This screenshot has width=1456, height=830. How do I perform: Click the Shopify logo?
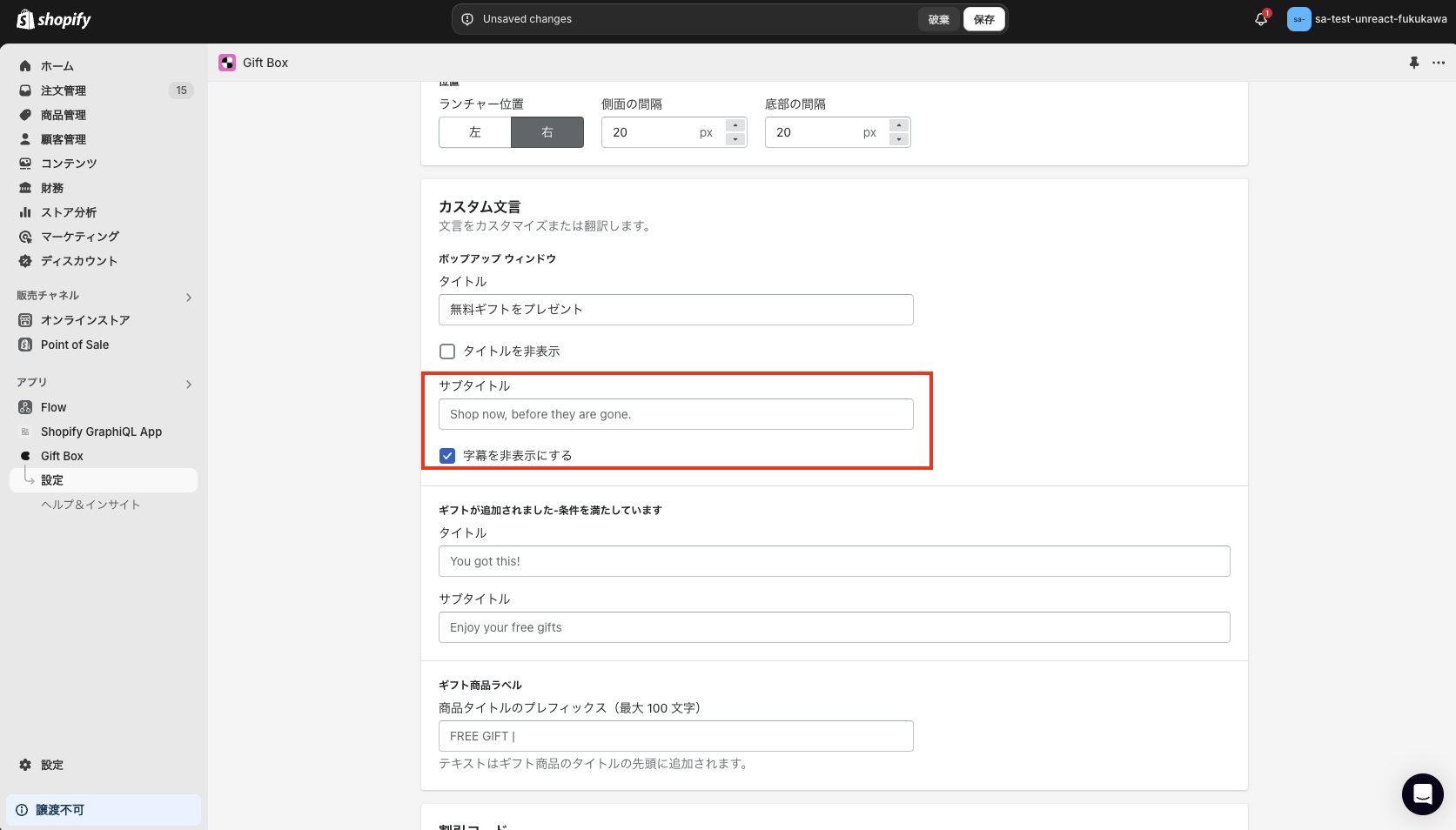point(54,18)
